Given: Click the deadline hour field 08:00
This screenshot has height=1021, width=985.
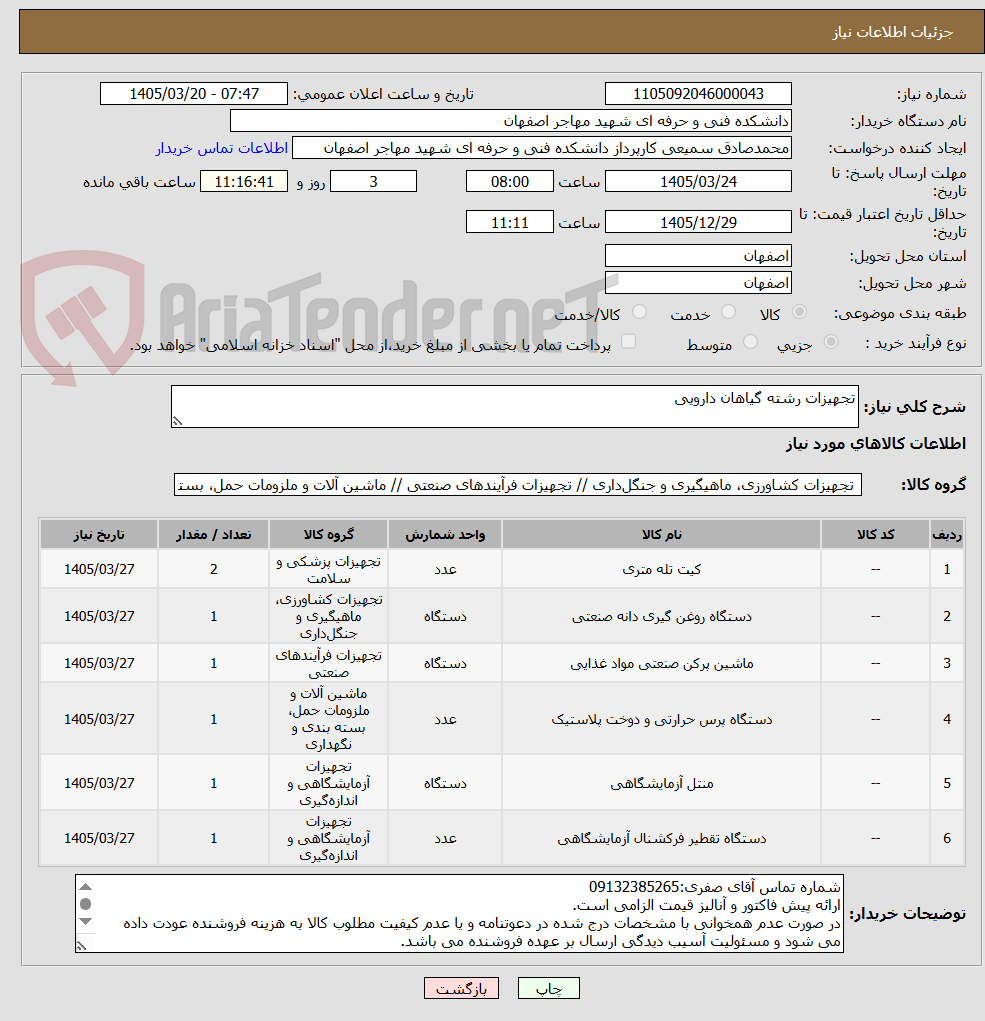Looking at the screenshot, I should [x=510, y=182].
